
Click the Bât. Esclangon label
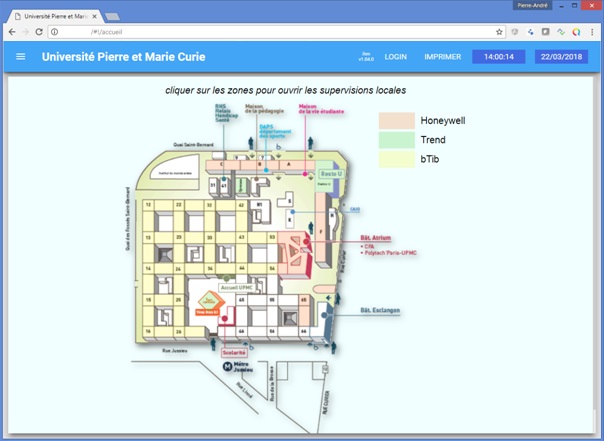[x=380, y=310]
